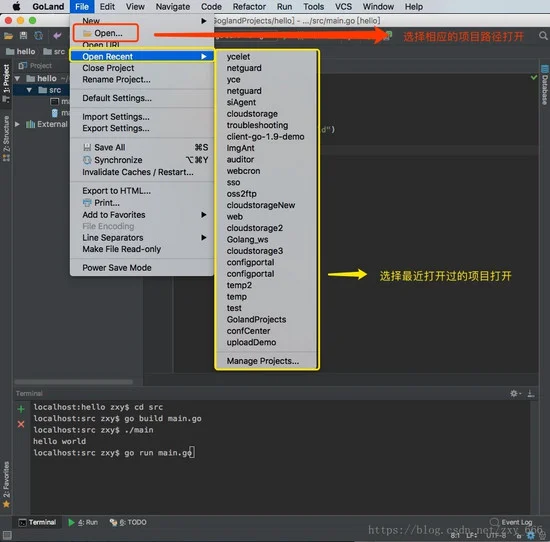Open the Navigate menu

point(173,6)
